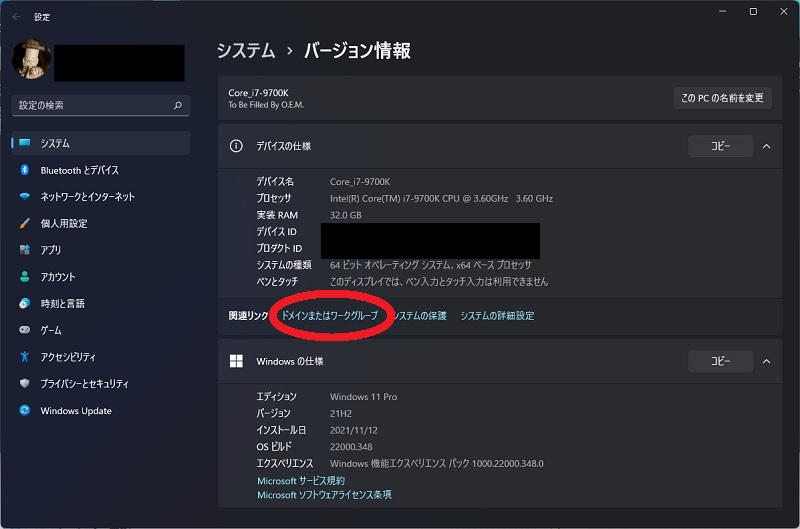Click the '21H2' version value
The image size is (800, 529).
pyautogui.click(x=341, y=413)
